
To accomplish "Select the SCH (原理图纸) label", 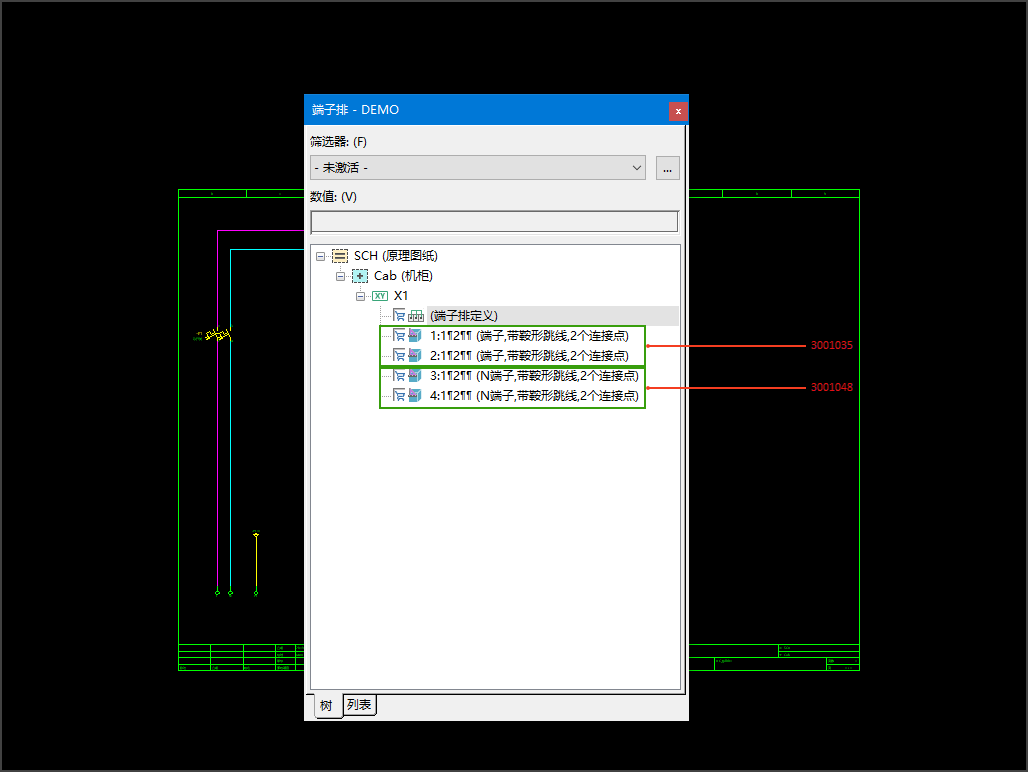I will tap(395, 256).
